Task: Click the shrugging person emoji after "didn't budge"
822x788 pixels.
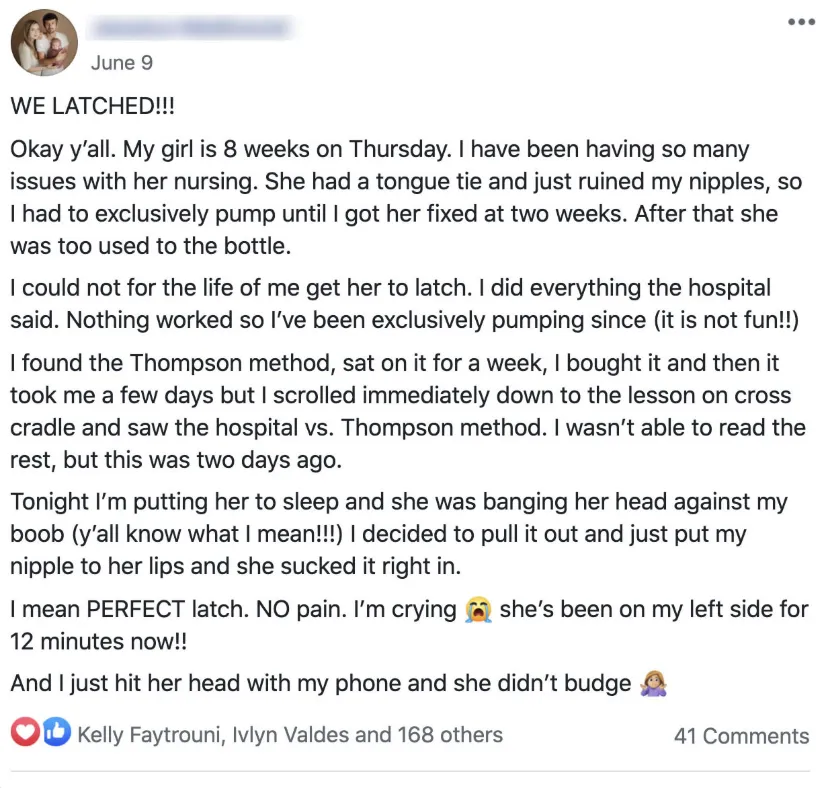Action: tap(653, 684)
